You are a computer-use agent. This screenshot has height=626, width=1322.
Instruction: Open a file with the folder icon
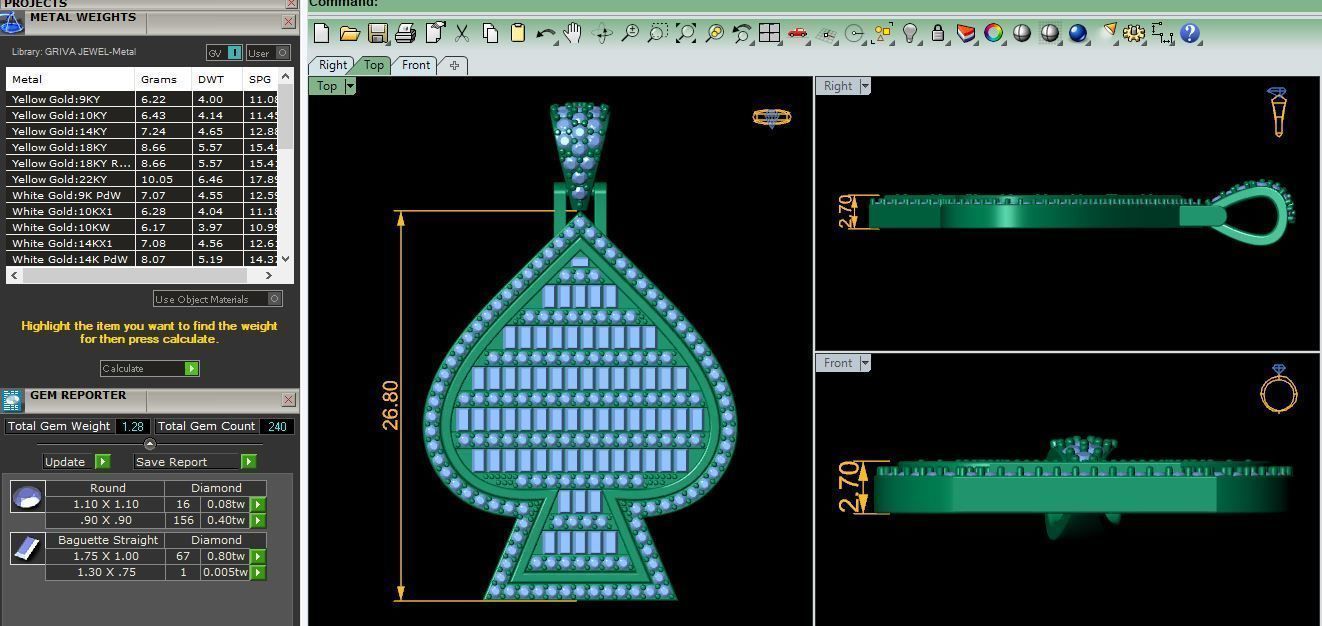349,33
